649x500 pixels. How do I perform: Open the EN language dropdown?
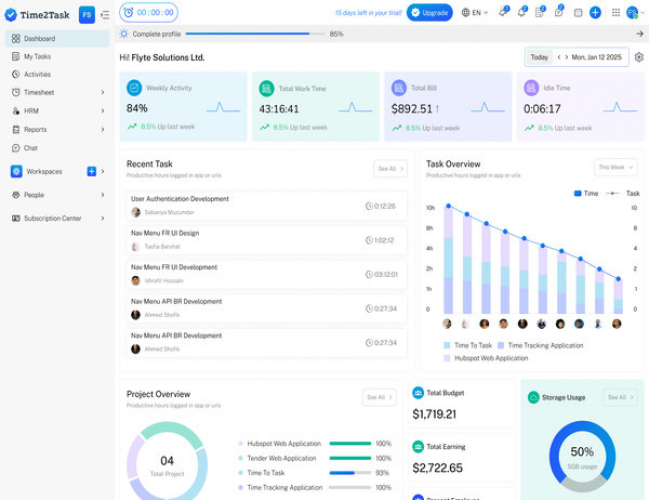[475, 13]
